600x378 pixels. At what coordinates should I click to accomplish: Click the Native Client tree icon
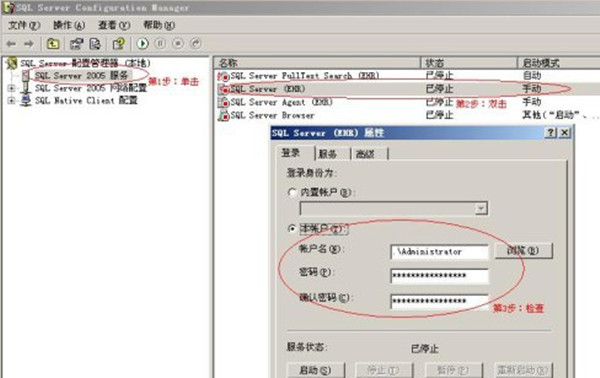point(26,101)
